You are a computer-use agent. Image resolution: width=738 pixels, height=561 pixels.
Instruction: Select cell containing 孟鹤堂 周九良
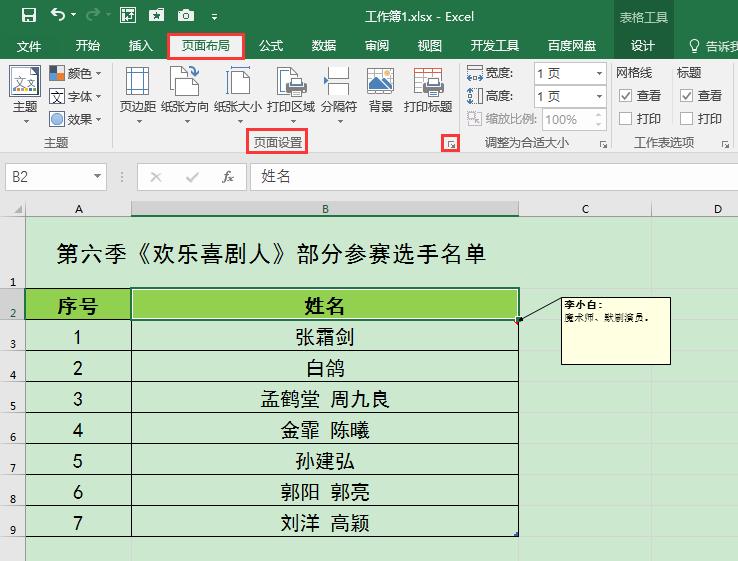tap(325, 398)
